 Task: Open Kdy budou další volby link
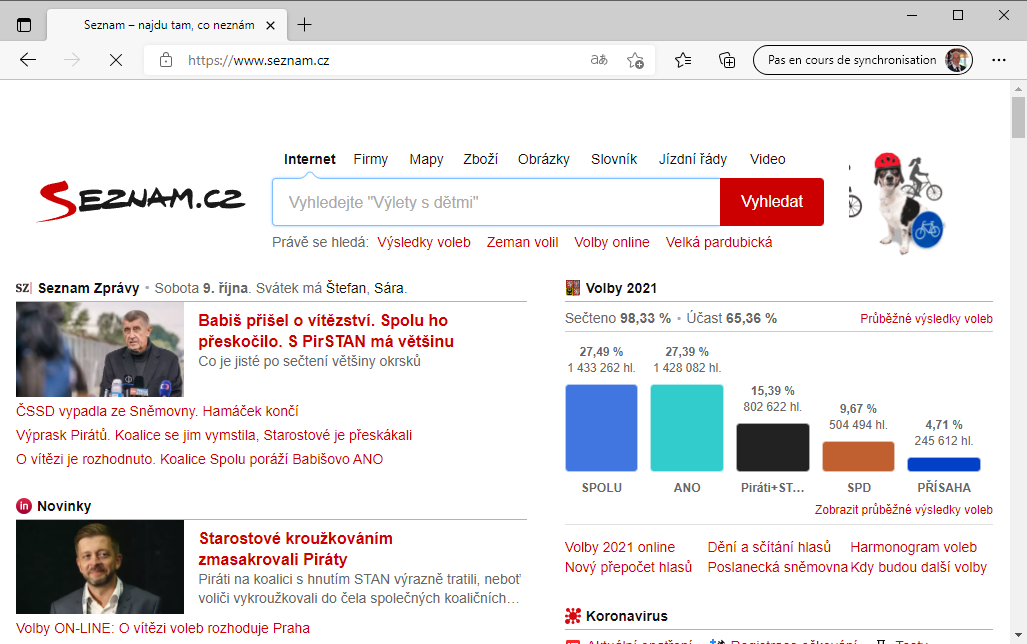click(x=918, y=567)
